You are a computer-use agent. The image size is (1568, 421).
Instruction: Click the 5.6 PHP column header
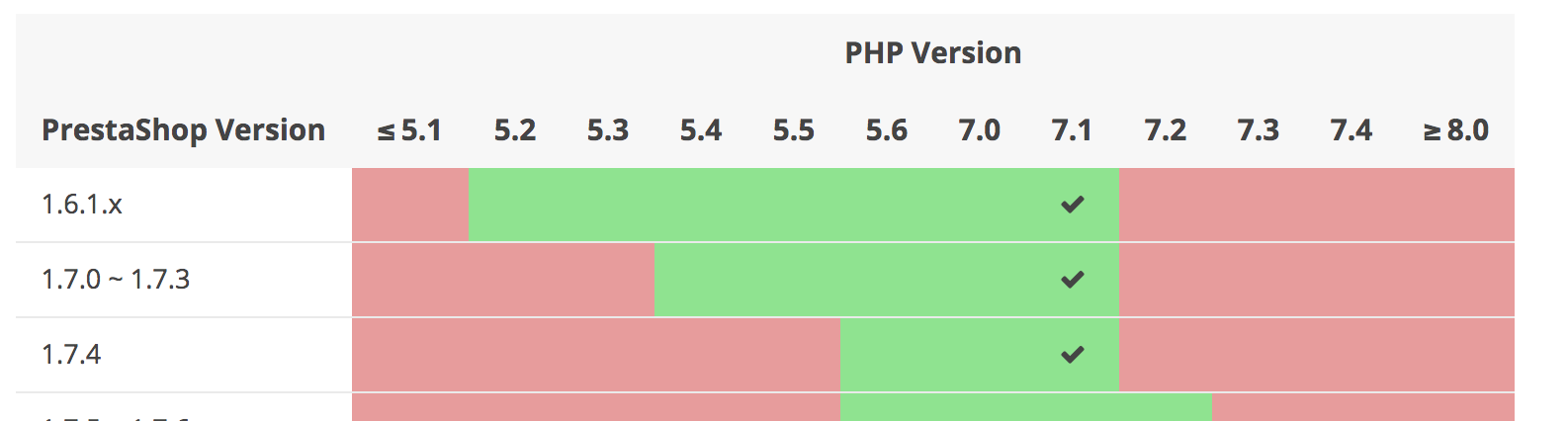pyautogui.click(x=887, y=129)
